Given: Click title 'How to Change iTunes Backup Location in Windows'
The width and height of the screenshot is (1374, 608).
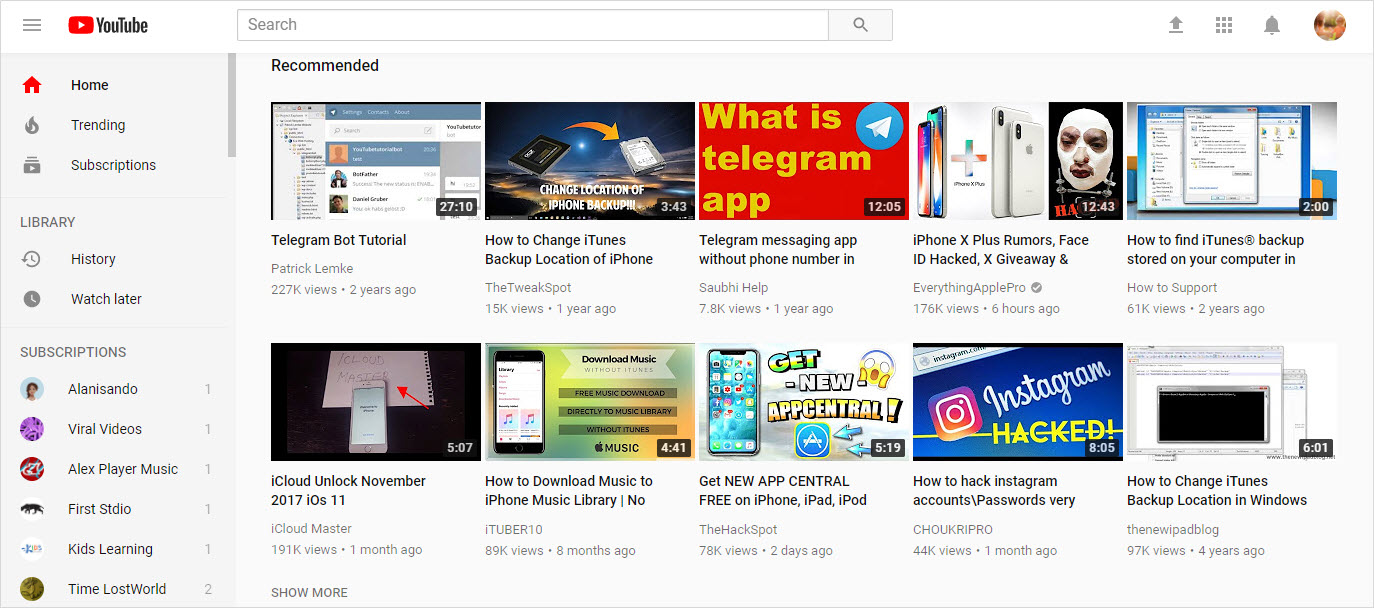Looking at the screenshot, I should pyautogui.click(x=1217, y=491).
